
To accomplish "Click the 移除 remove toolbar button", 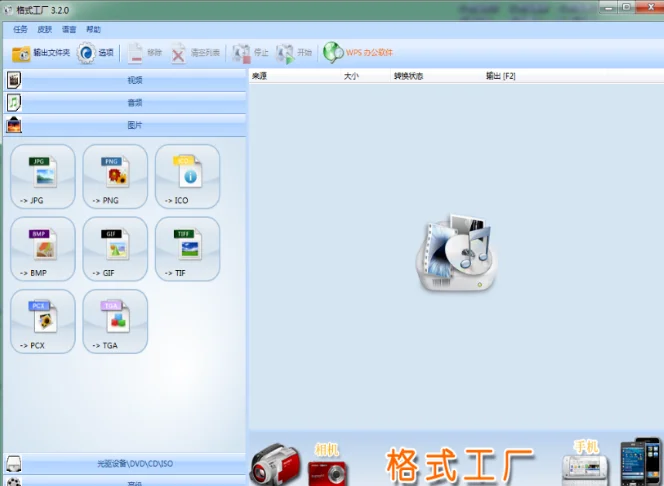I will [144, 53].
